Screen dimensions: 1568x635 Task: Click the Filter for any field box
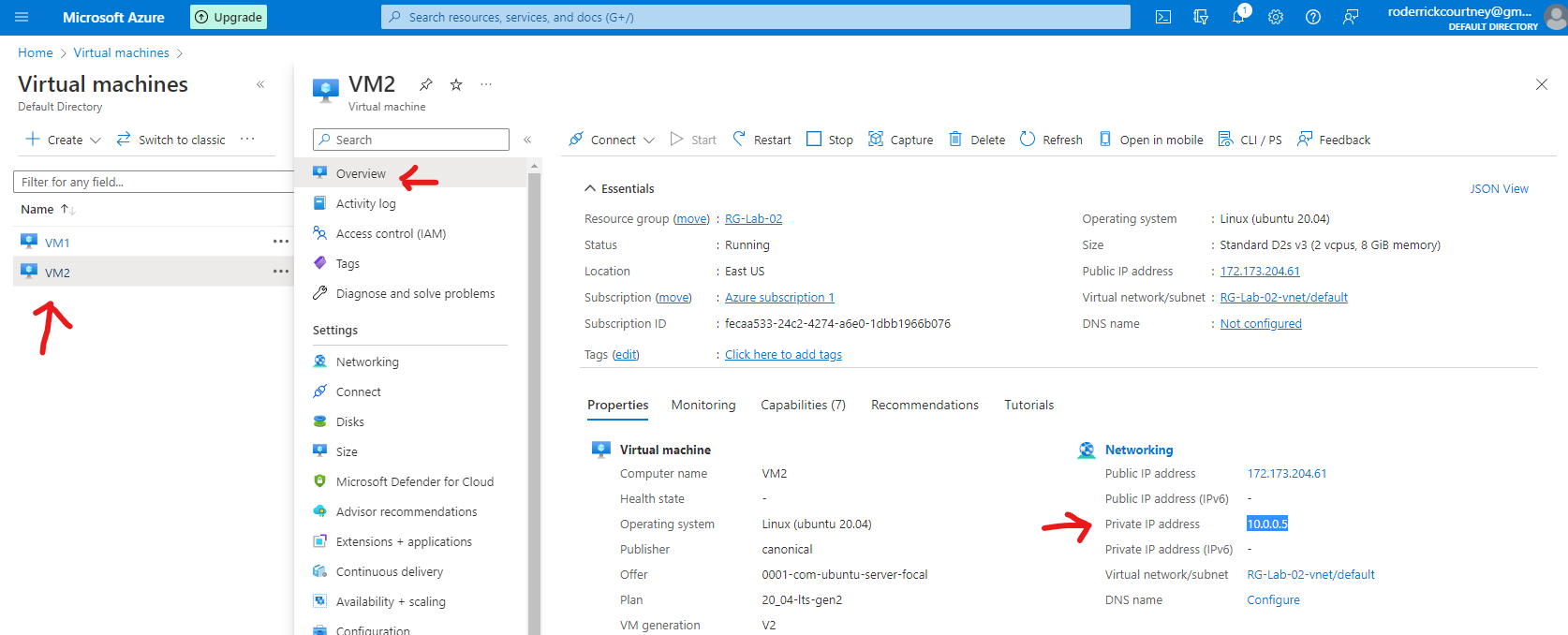(x=154, y=182)
